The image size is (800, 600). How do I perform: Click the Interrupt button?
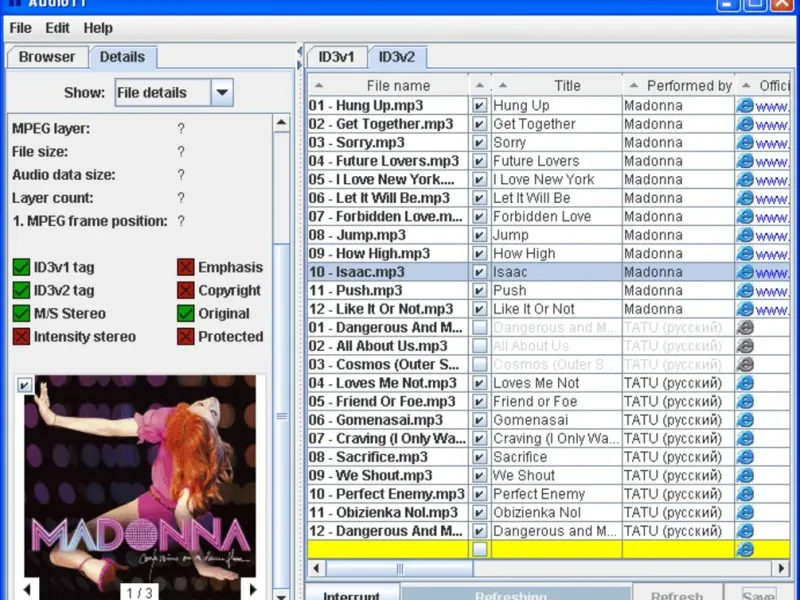point(352,594)
